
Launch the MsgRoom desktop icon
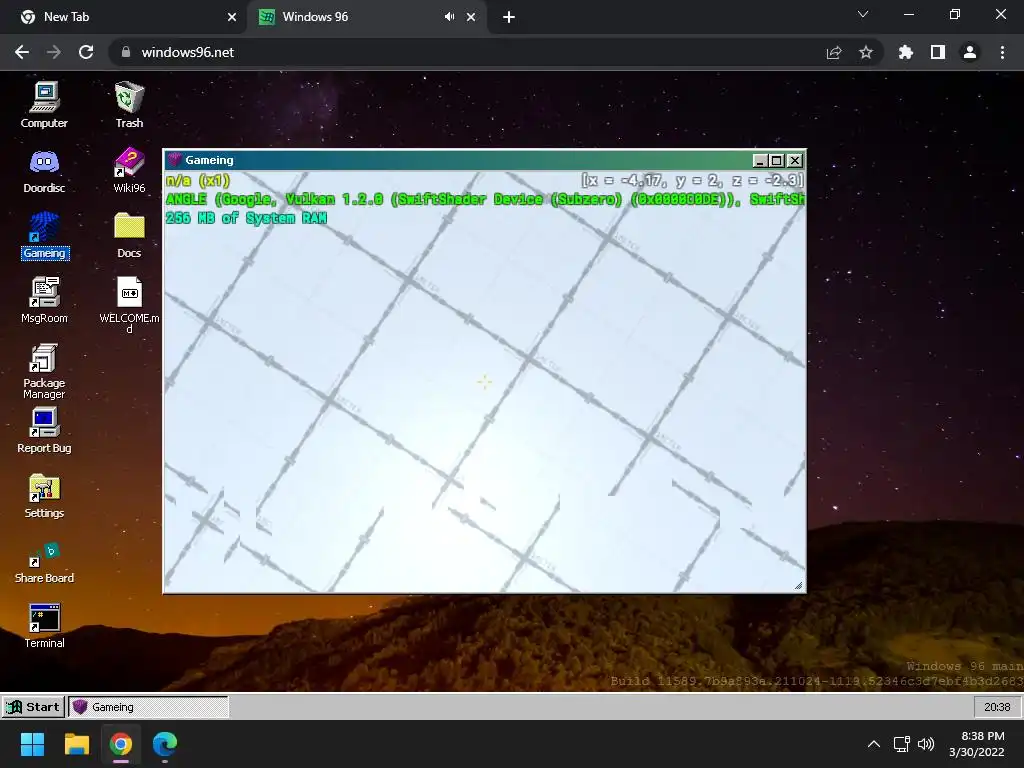click(x=44, y=300)
